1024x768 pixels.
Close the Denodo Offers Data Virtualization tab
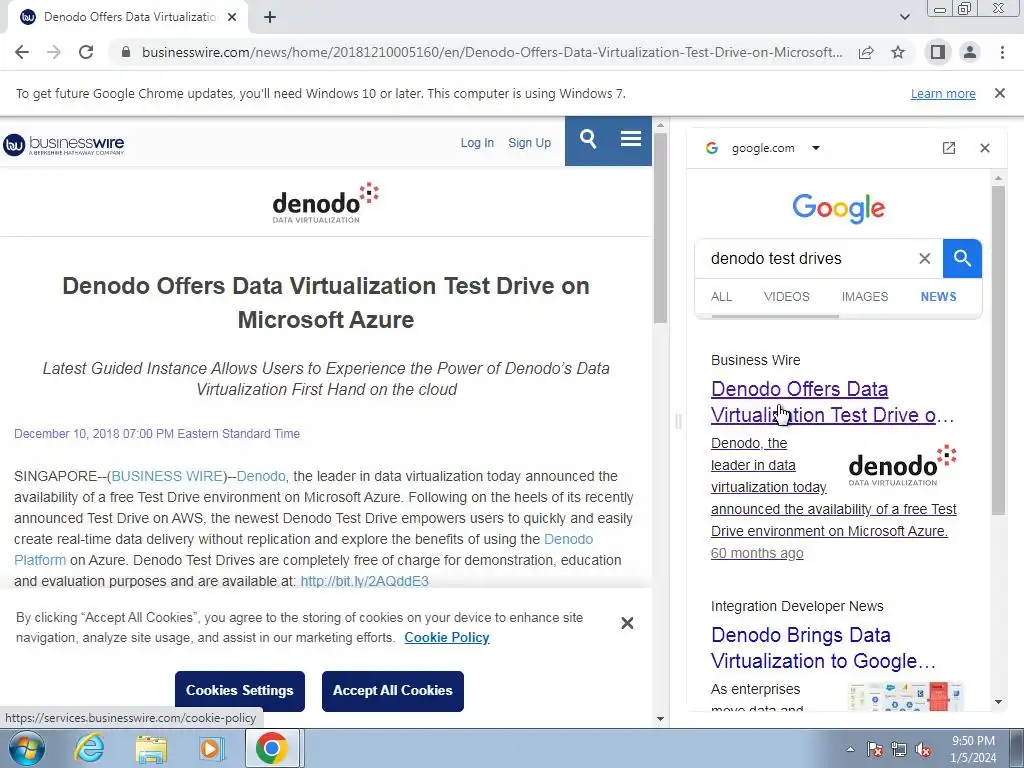[232, 18]
